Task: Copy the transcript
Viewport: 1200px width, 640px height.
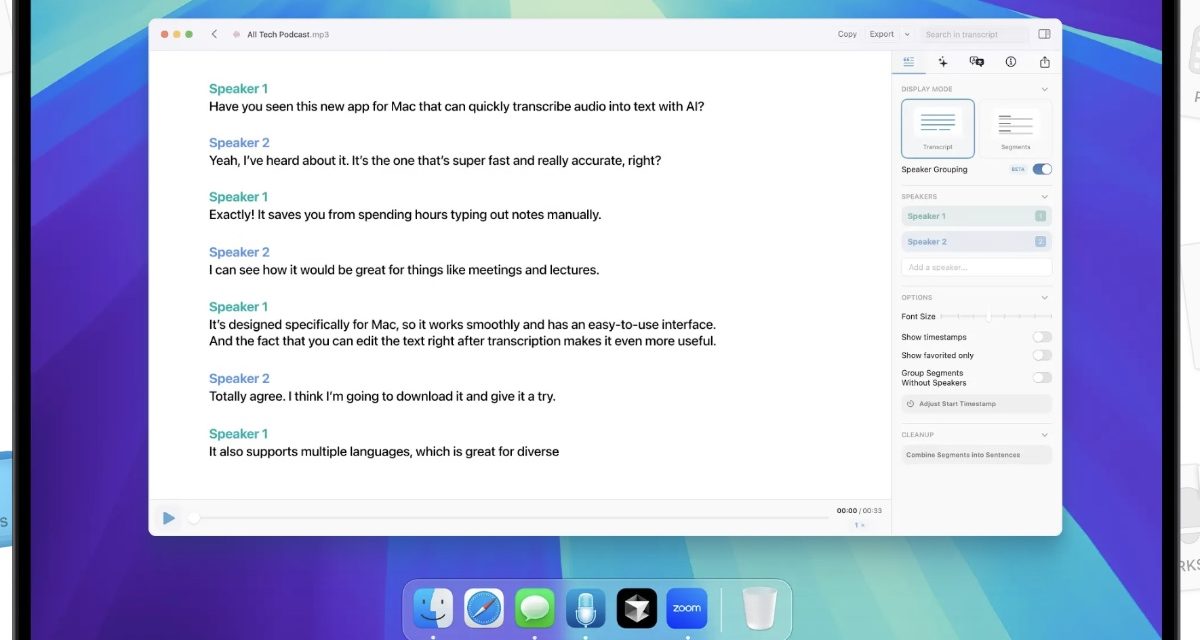Action: [847, 34]
